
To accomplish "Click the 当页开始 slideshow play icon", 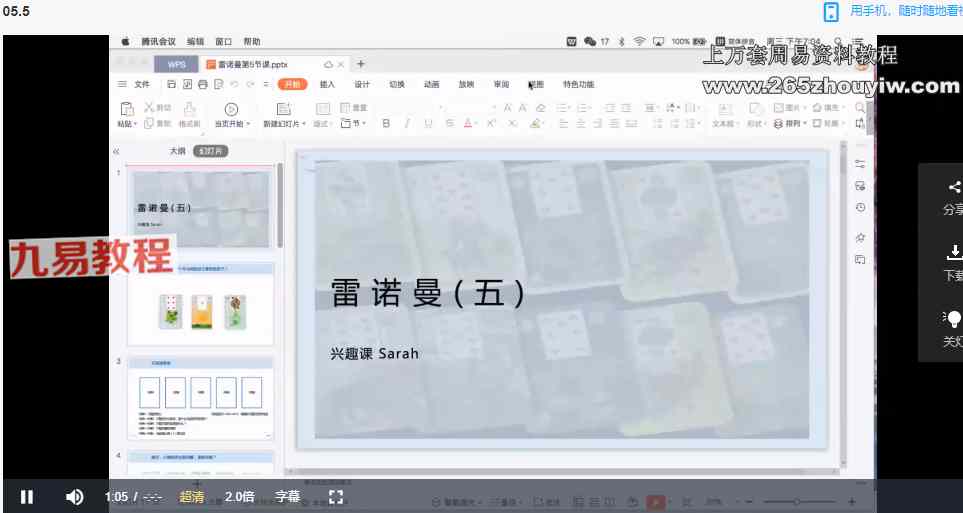I will (231, 109).
